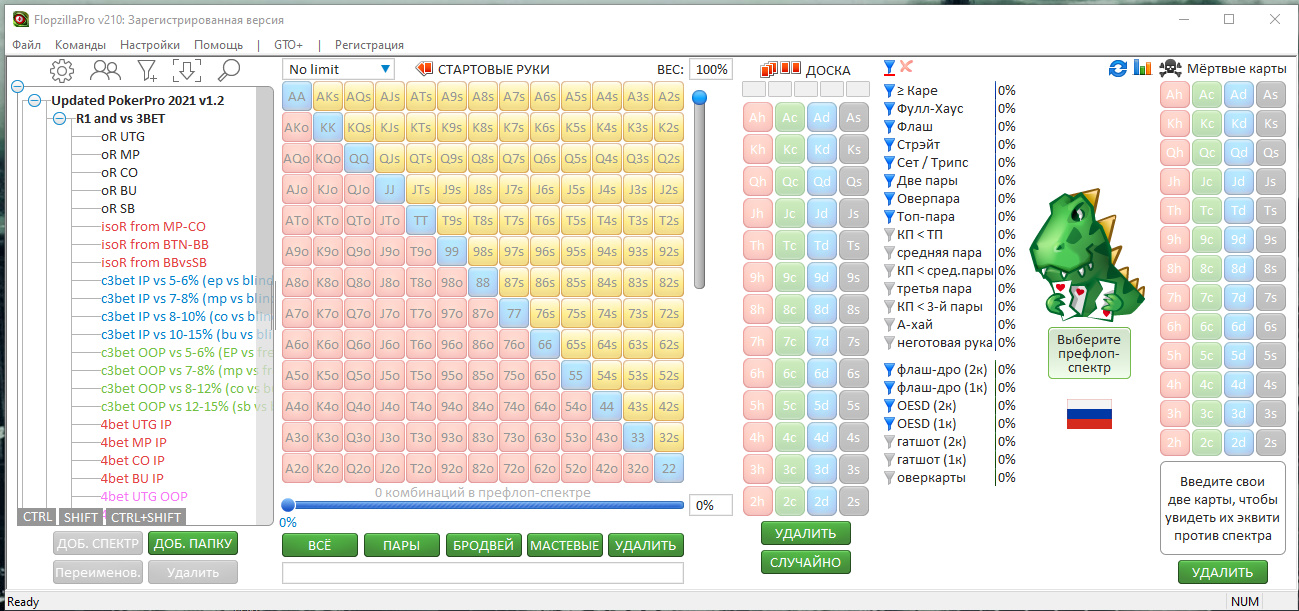Viewport: 1299px width, 611px height.
Task: Toggle the filter funnel for А-хай
Action: point(889,324)
